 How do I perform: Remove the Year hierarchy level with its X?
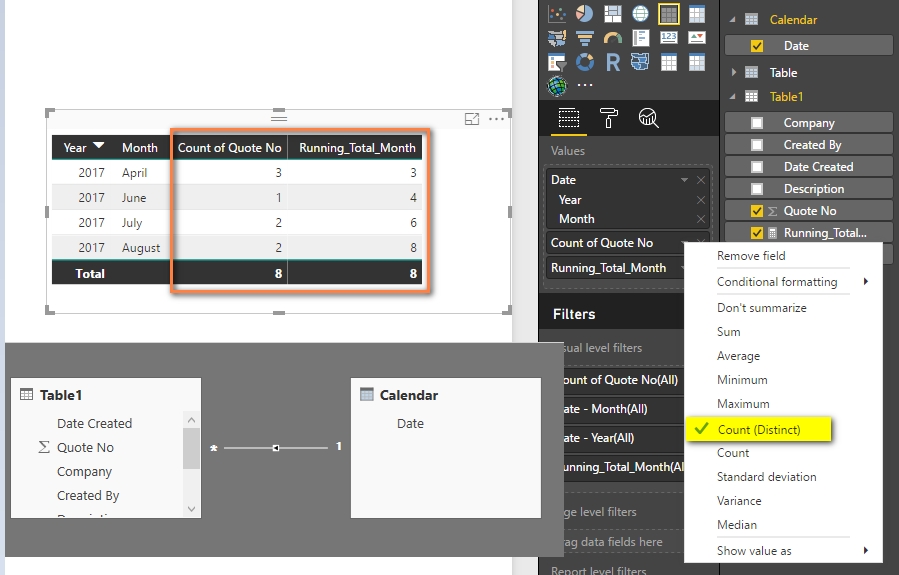pos(701,200)
